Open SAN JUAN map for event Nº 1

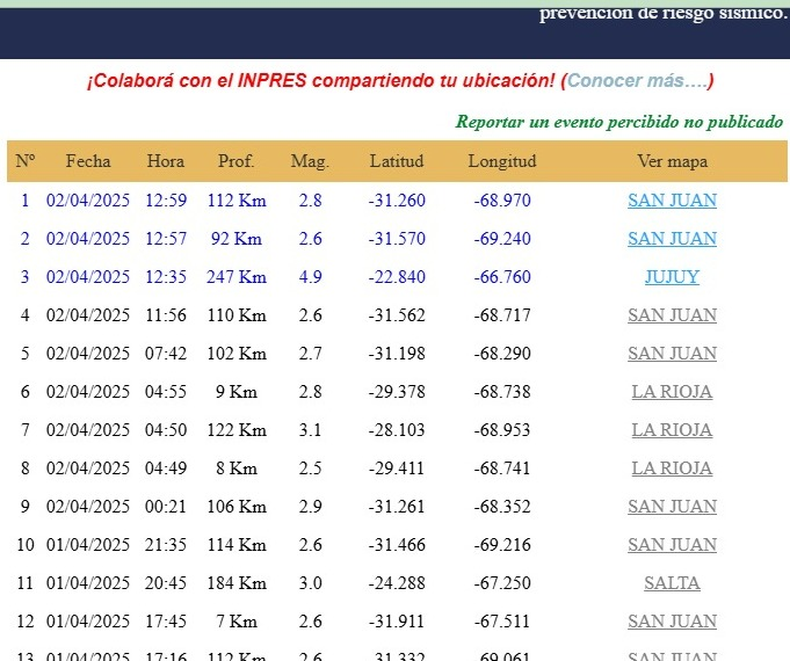672,200
